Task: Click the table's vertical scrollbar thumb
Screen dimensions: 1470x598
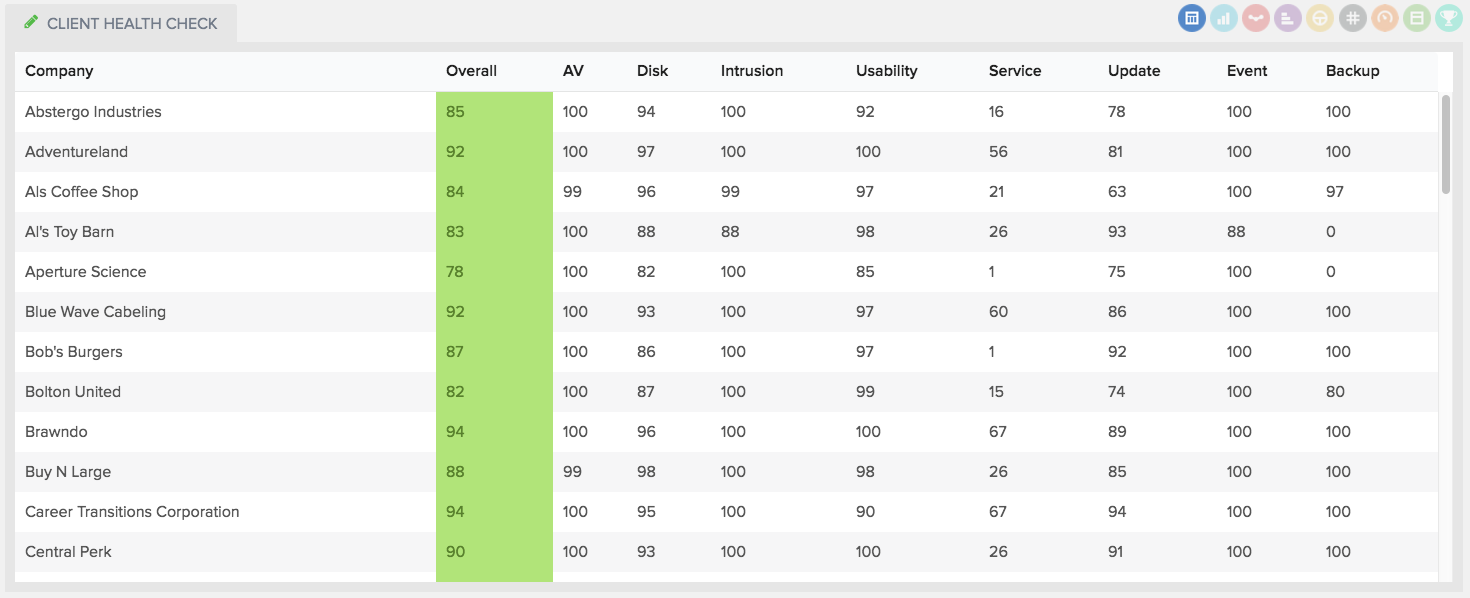Action: [x=1445, y=144]
